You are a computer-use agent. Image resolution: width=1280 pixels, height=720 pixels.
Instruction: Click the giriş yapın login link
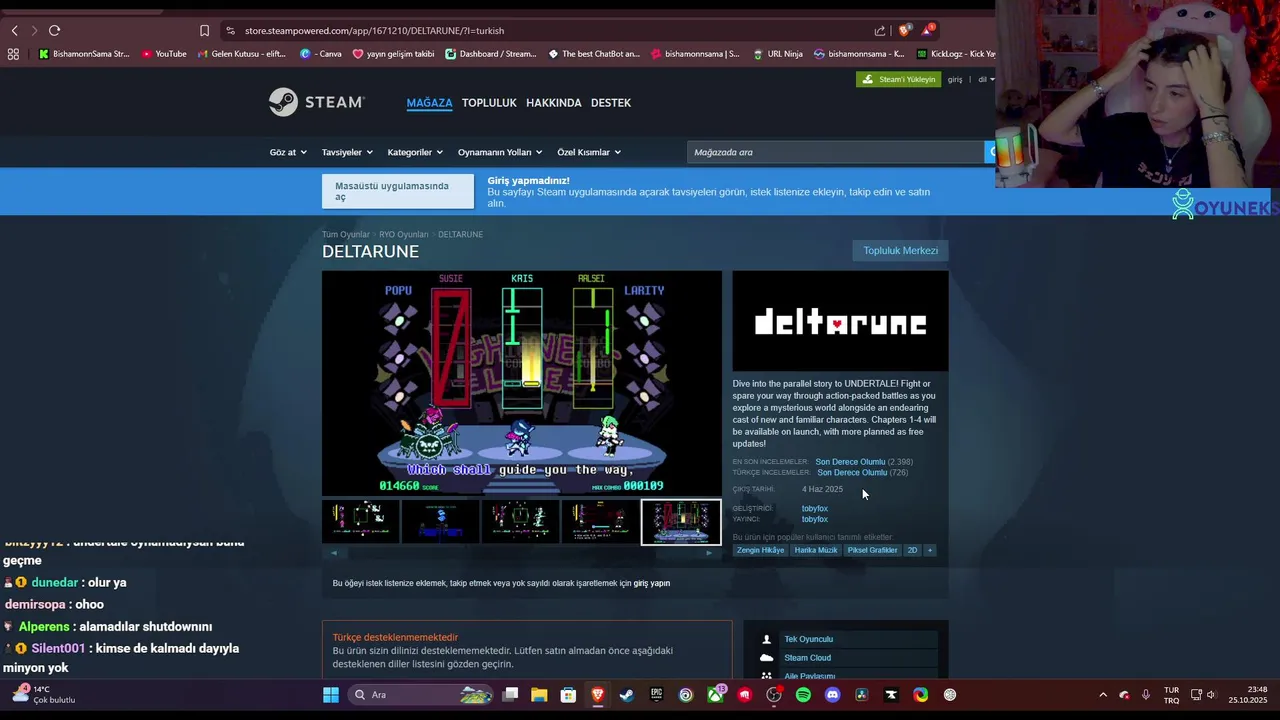pos(652,583)
